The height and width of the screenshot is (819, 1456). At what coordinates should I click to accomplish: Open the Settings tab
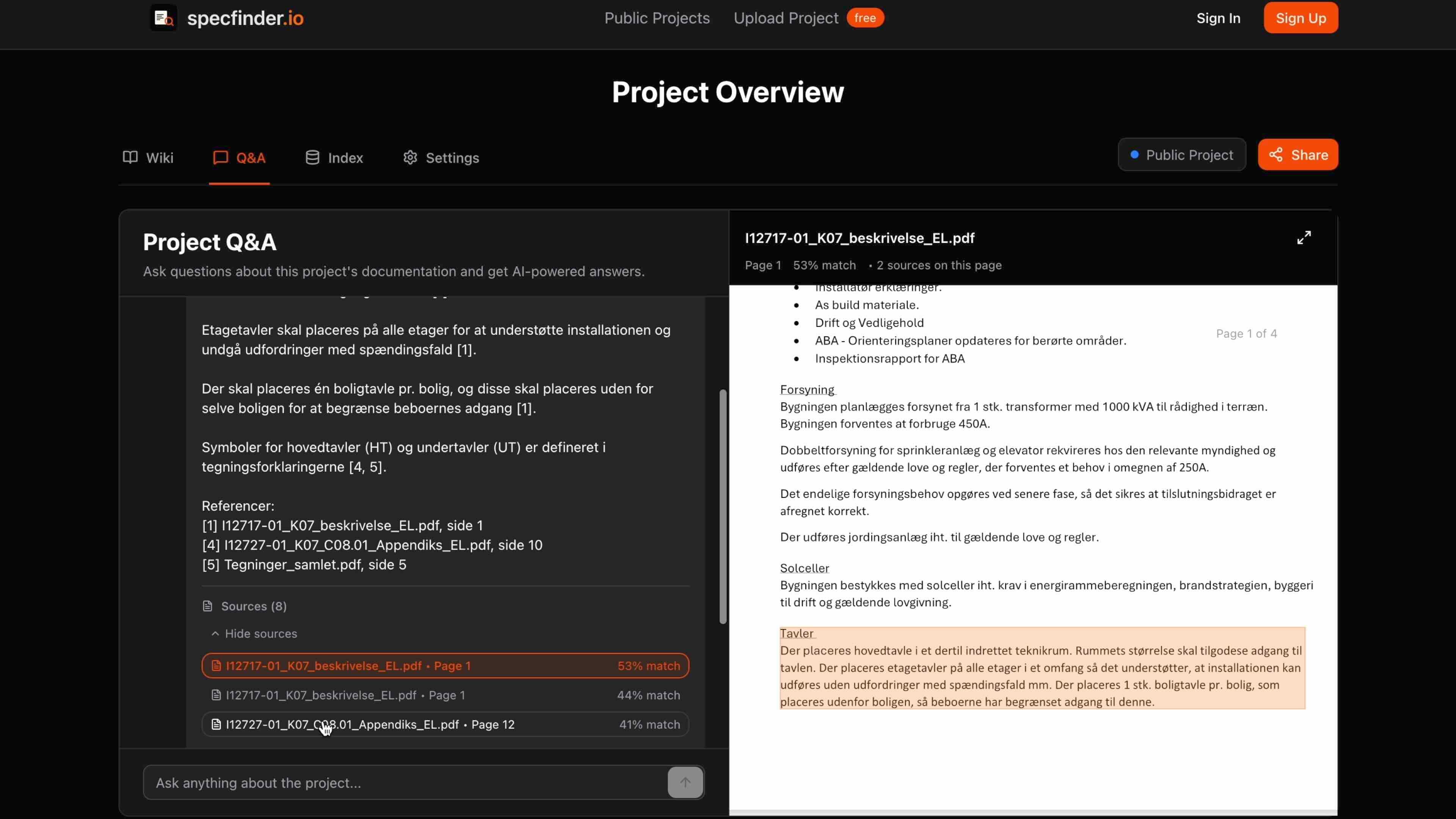[441, 158]
